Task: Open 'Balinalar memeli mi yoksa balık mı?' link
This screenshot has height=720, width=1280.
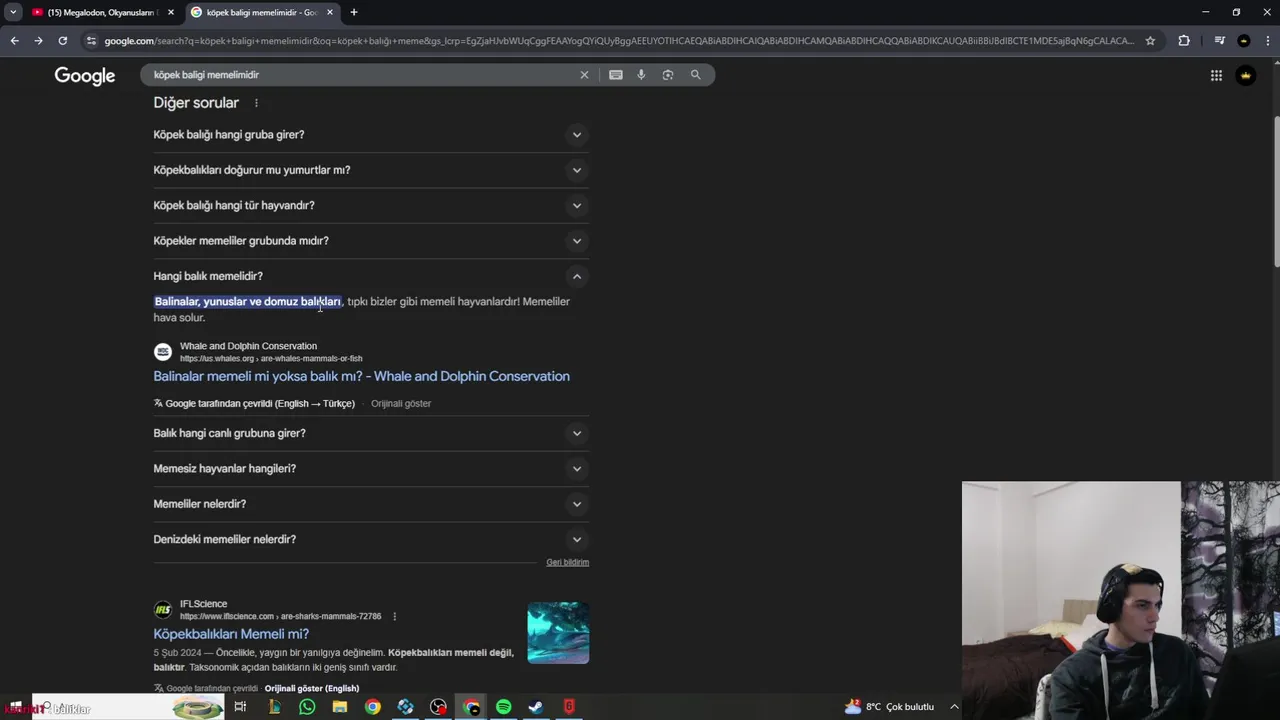Action: coord(361,377)
